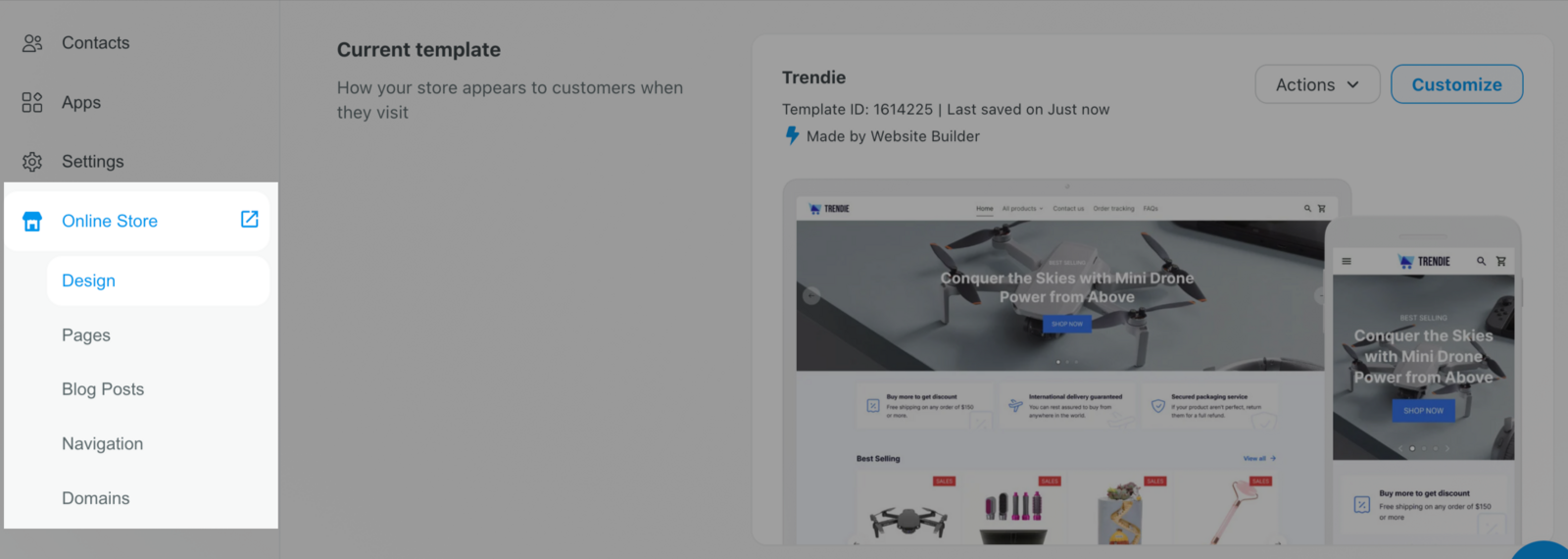Click drone product image in preview
Image resolution: width=1568 pixels, height=559 pixels.
[x=909, y=520]
